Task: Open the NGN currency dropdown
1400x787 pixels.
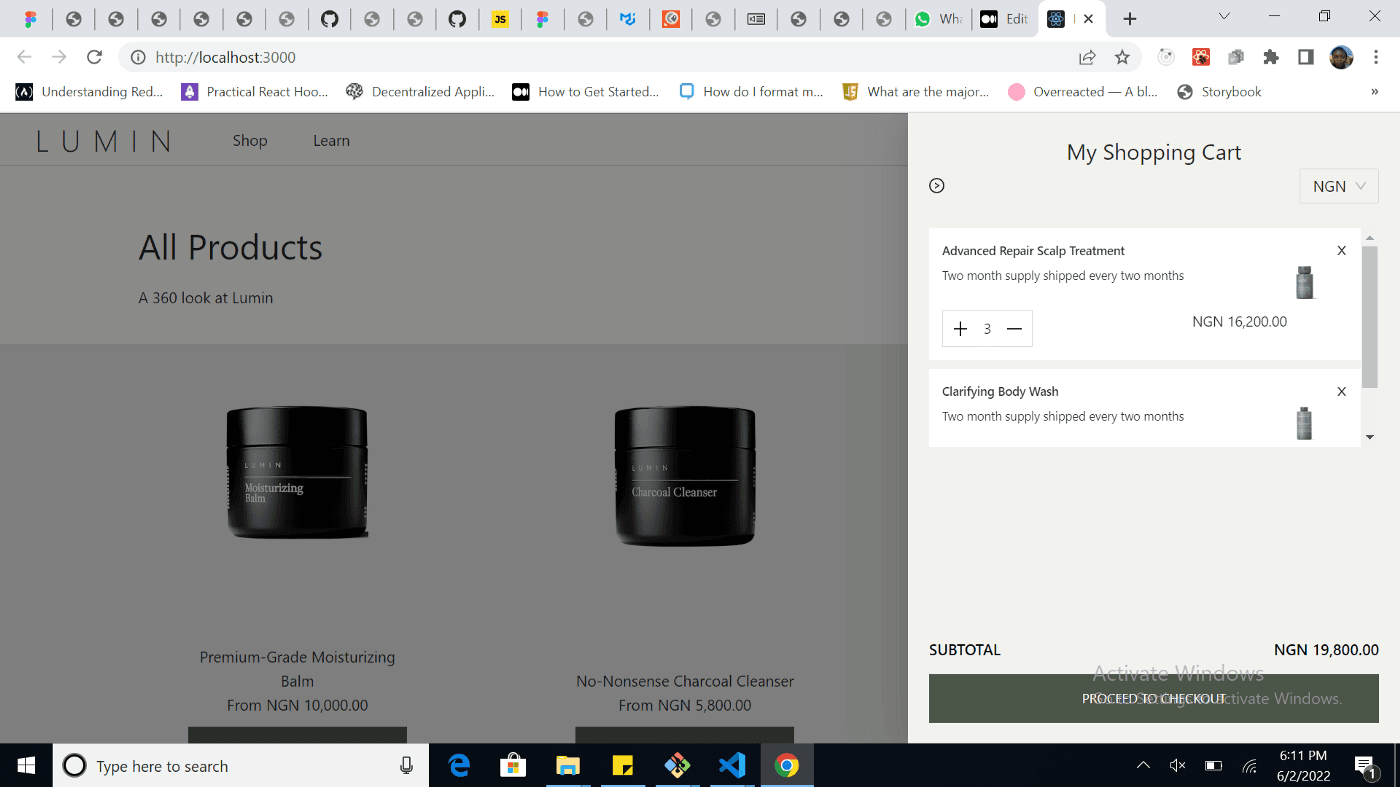Action: [x=1338, y=186]
